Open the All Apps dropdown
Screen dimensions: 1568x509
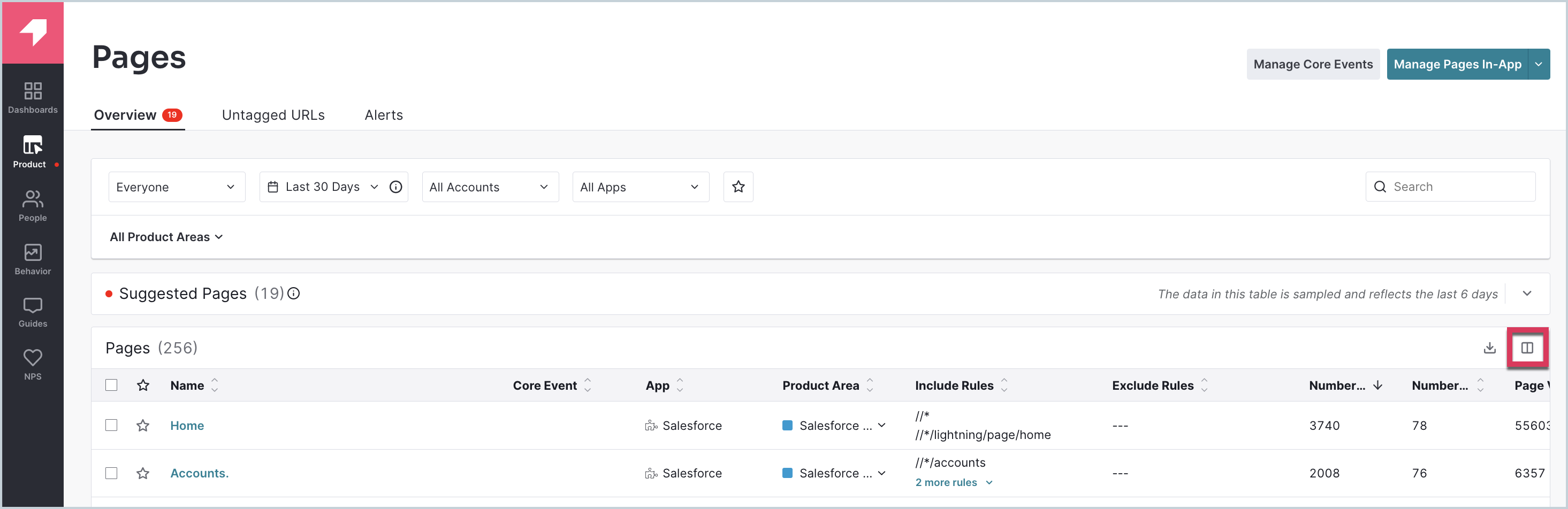(641, 187)
